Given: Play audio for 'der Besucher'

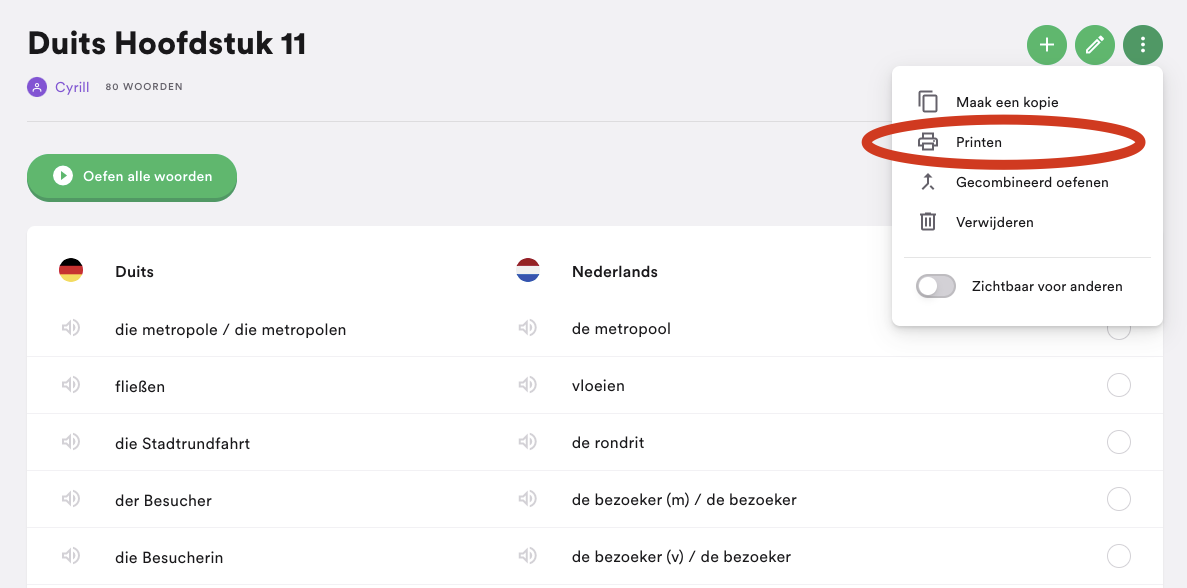Looking at the screenshot, I should [x=70, y=499].
